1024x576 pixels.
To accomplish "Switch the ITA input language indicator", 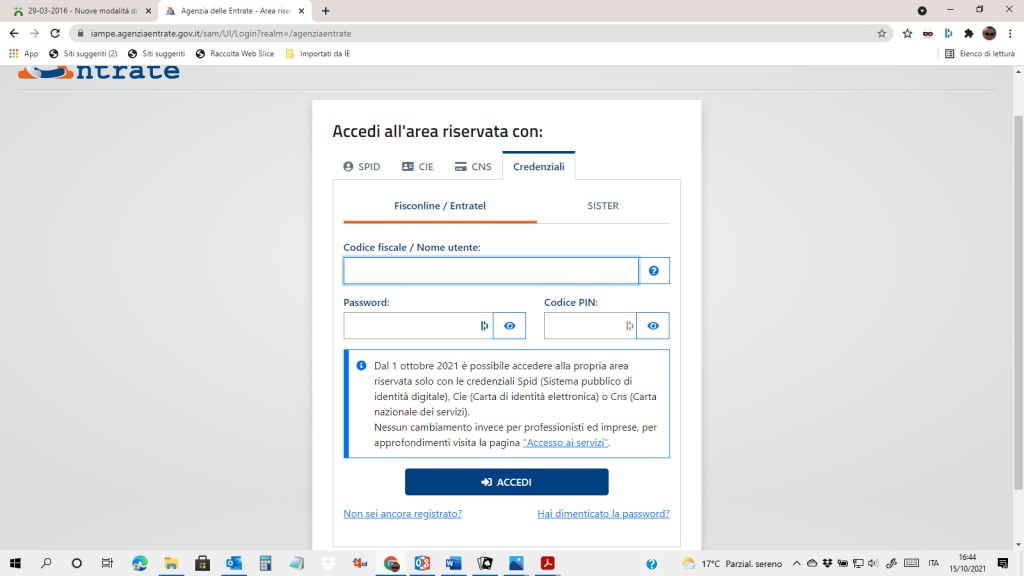I will (934, 563).
